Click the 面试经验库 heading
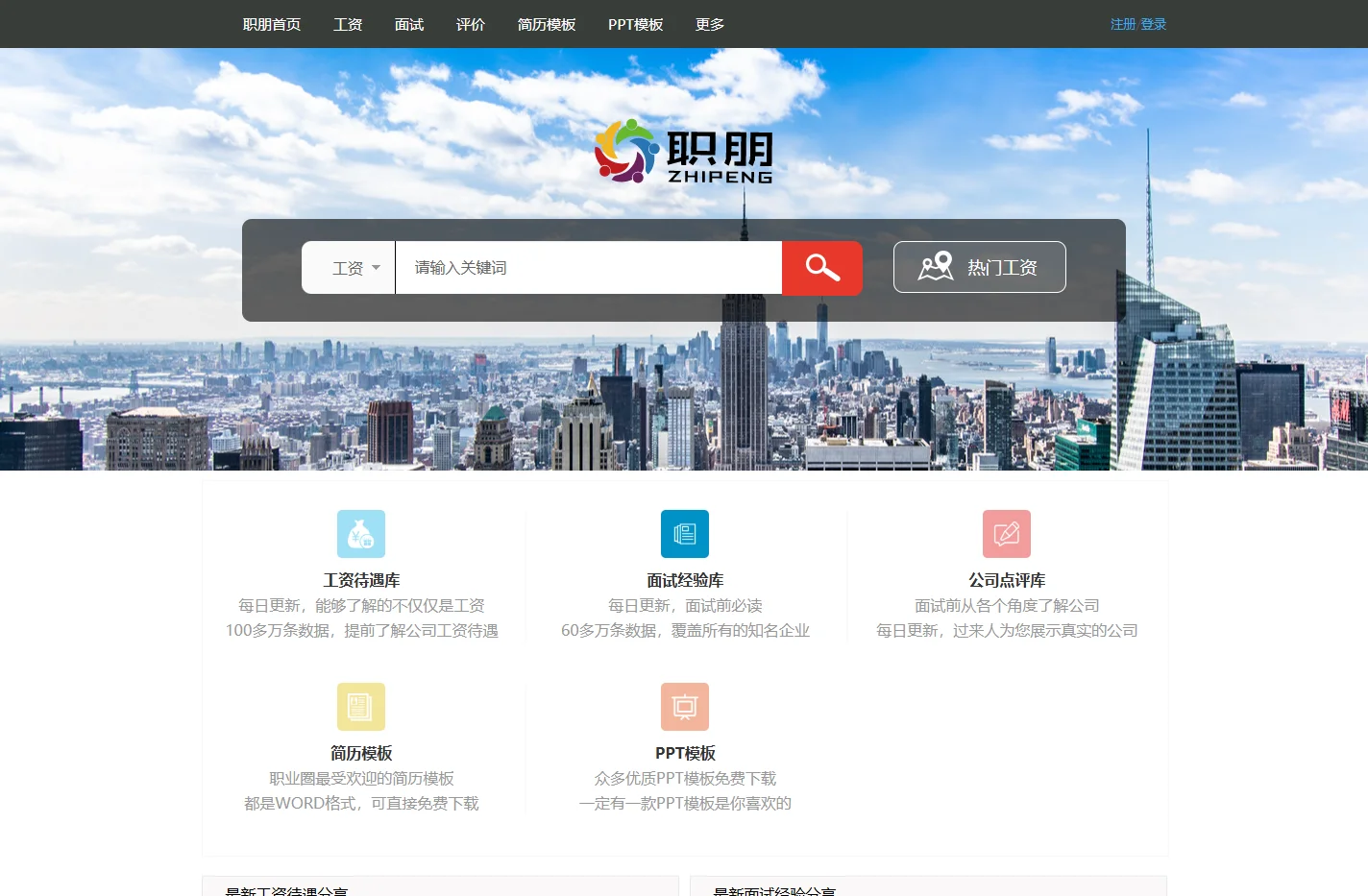 pyautogui.click(x=685, y=580)
